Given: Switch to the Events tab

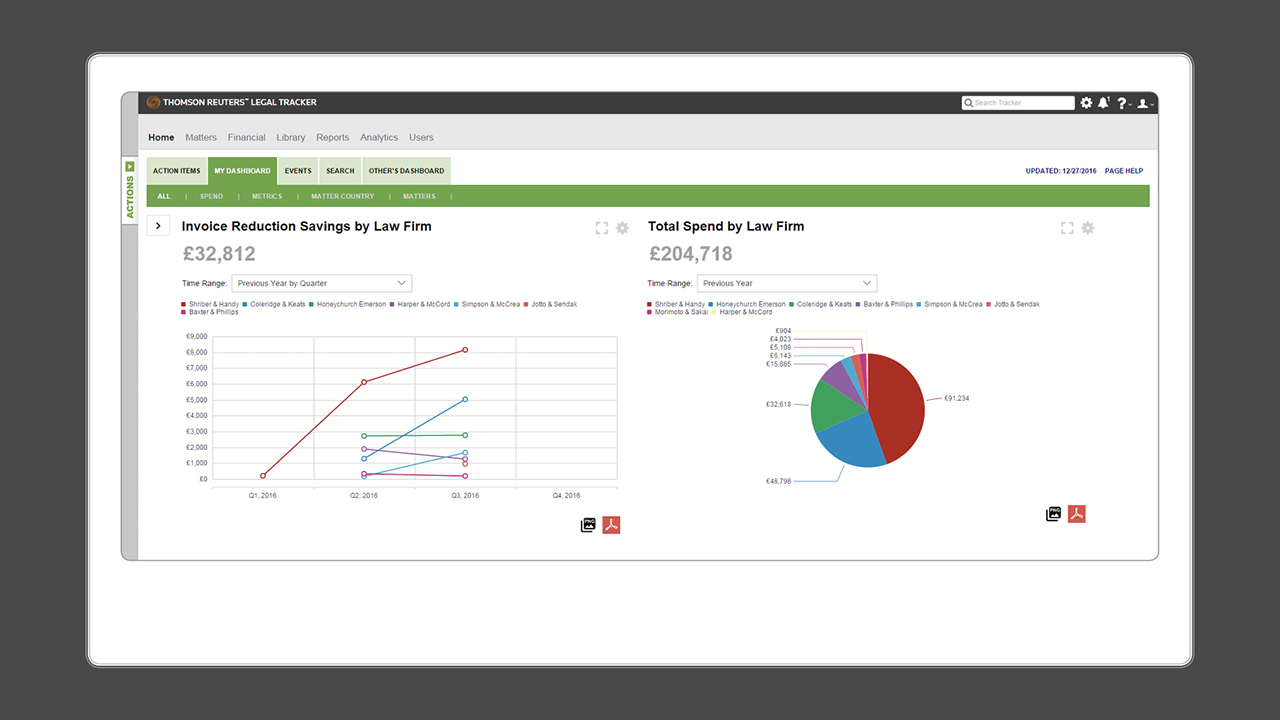Looking at the screenshot, I should point(297,170).
